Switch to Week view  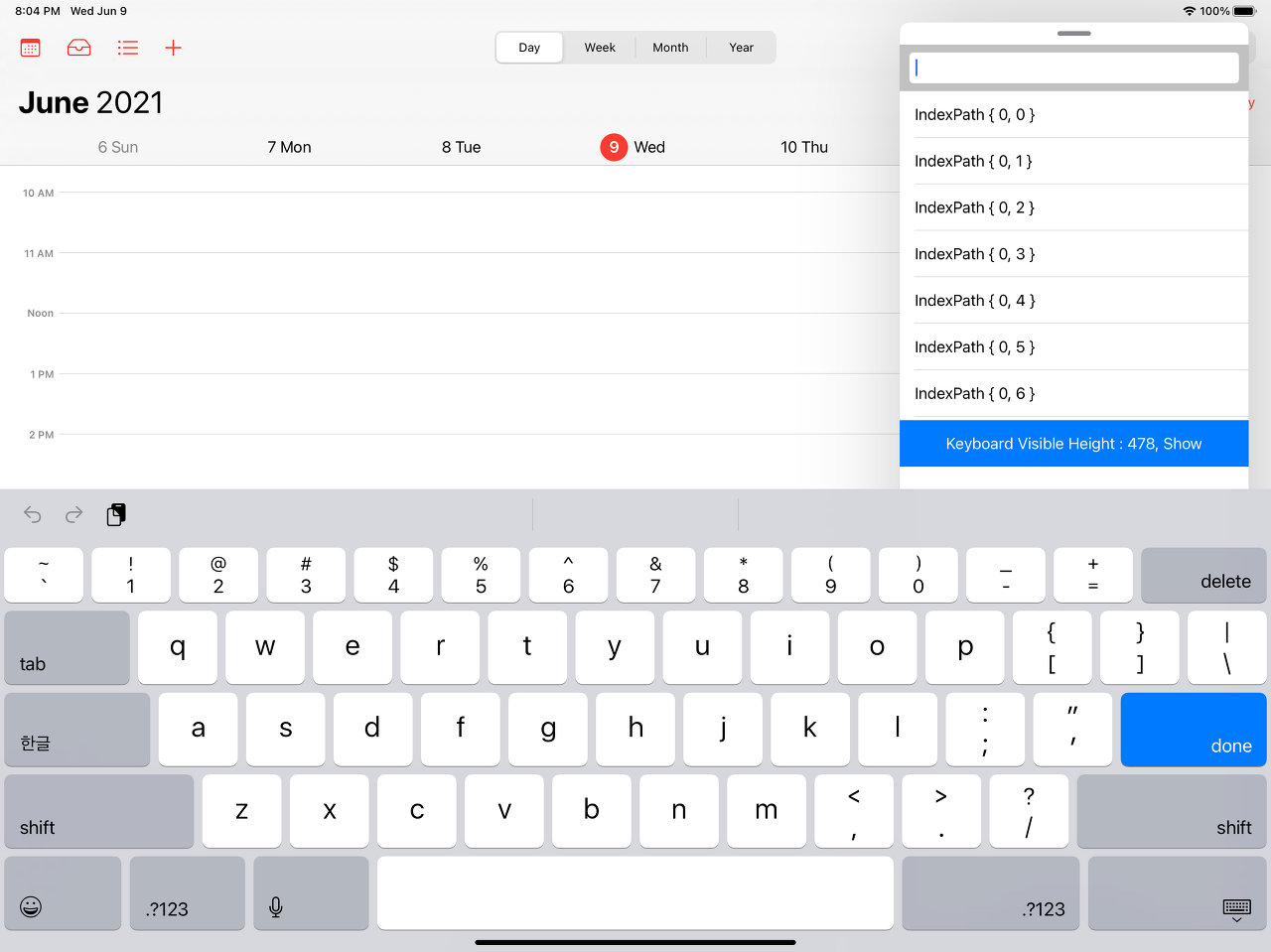coord(600,48)
